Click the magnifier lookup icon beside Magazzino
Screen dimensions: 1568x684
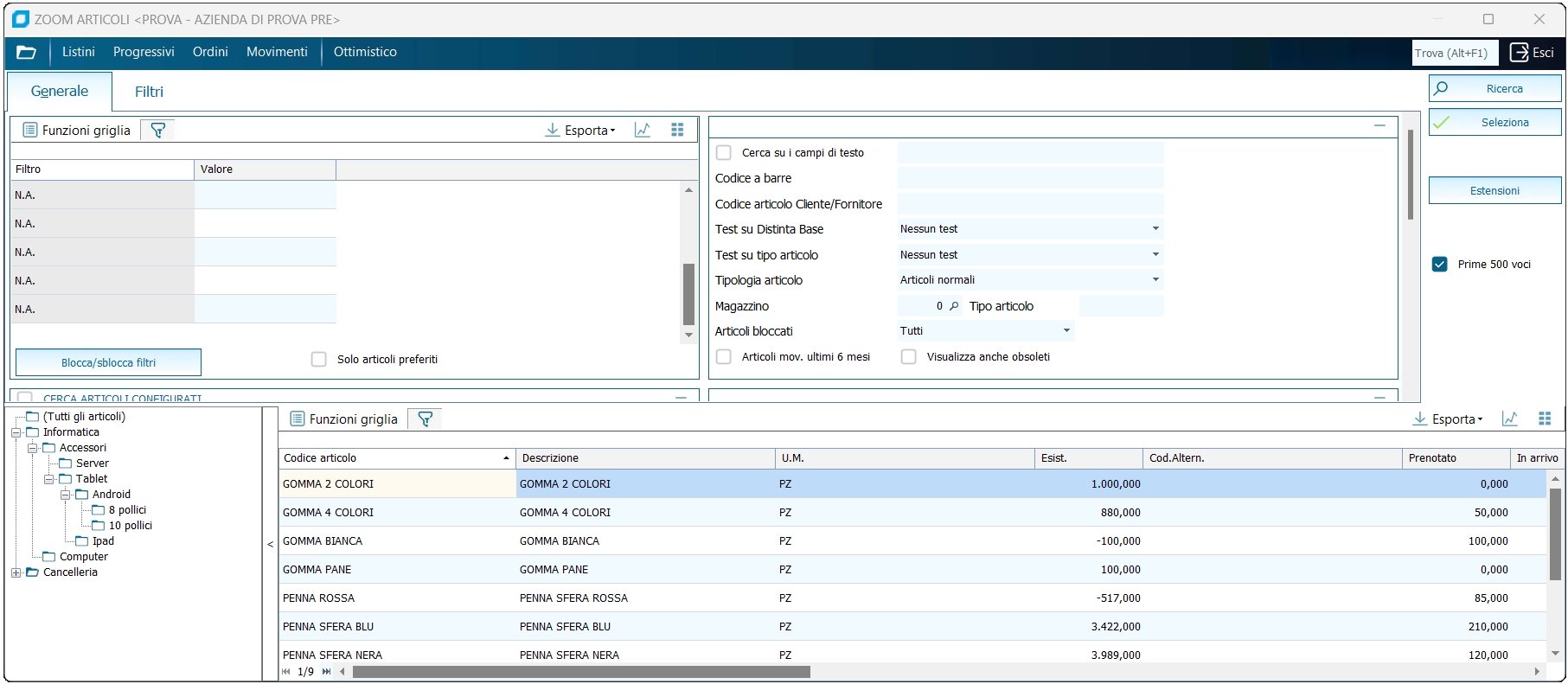point(954,306)
